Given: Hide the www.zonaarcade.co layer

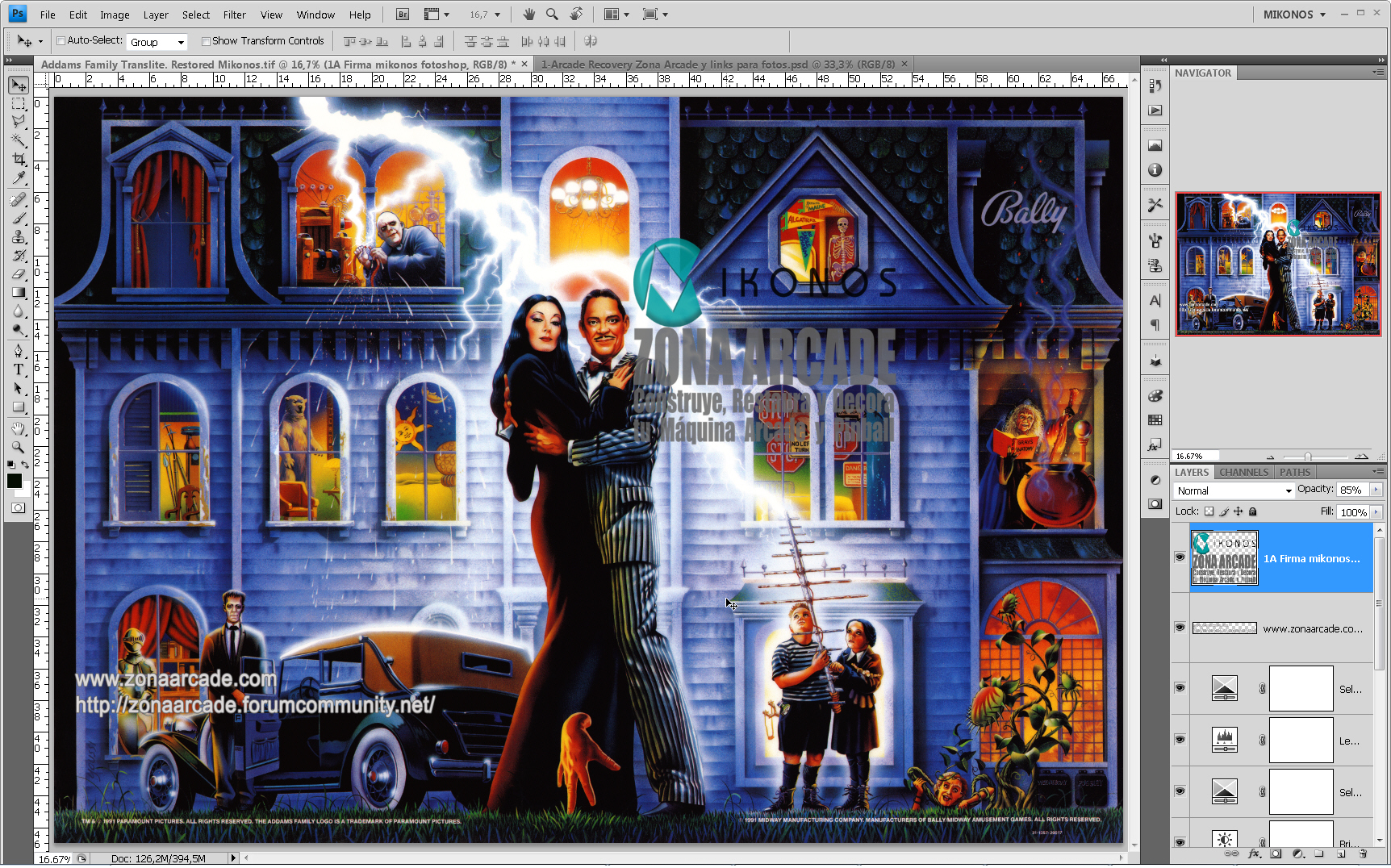Looking at the screenshot, I should [x=1180, y=628].
